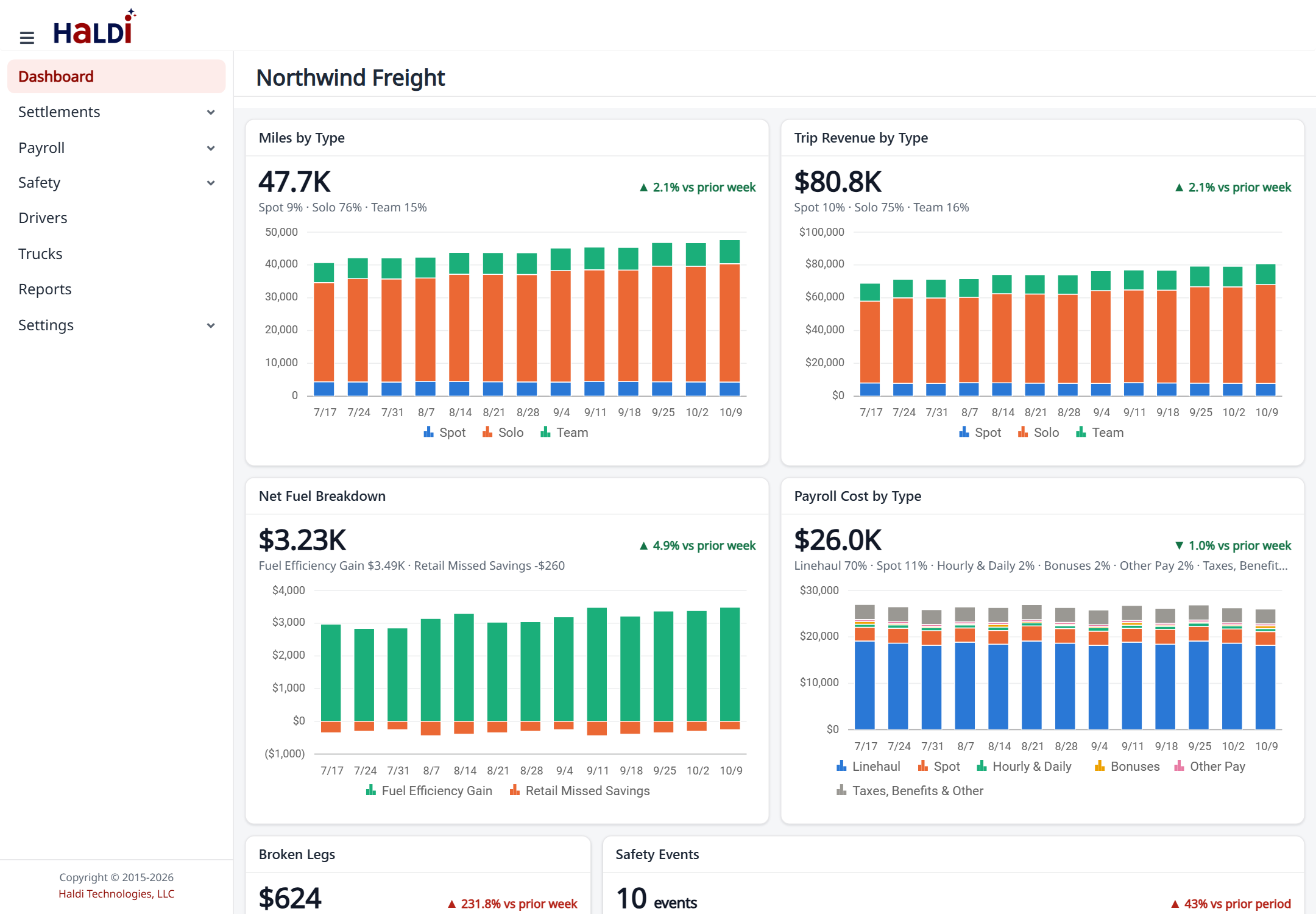Viewport: 1316px width, 914px height.
Task: Click '43% vs prior period' indicator
Action: [1231, 904]
